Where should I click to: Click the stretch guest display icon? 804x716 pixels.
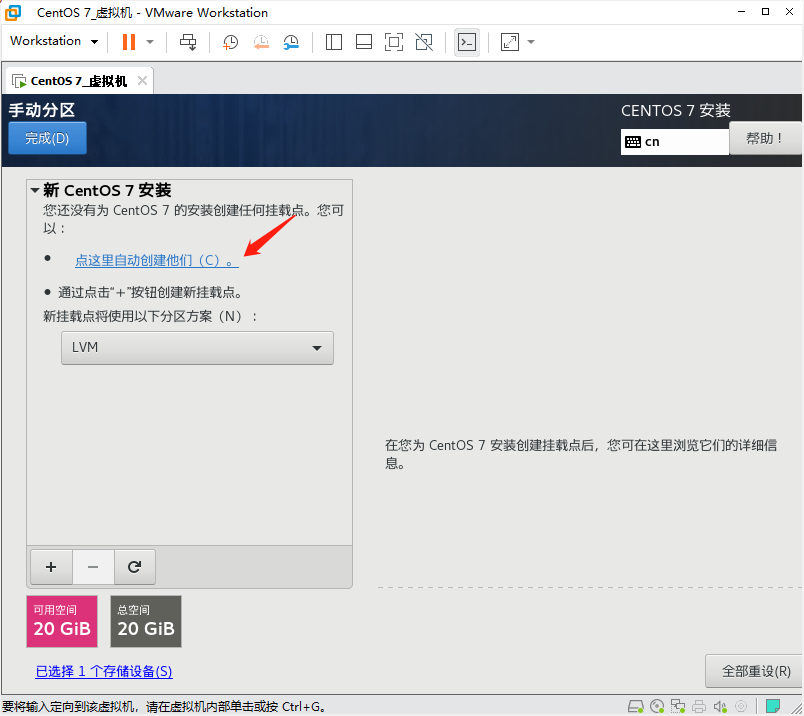click(510, 42)
